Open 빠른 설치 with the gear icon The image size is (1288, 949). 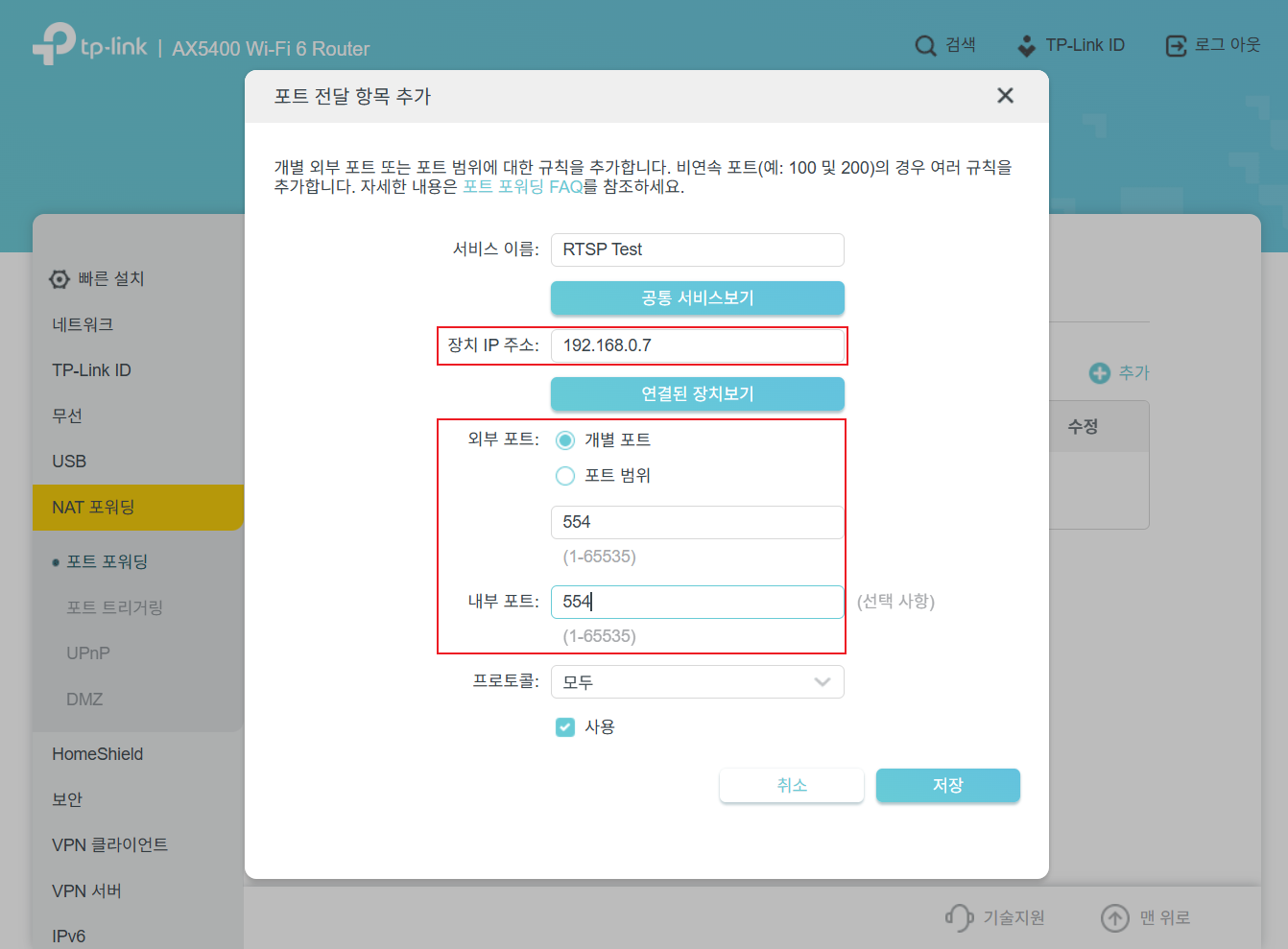pyautogui.click(x=60, y=279)
